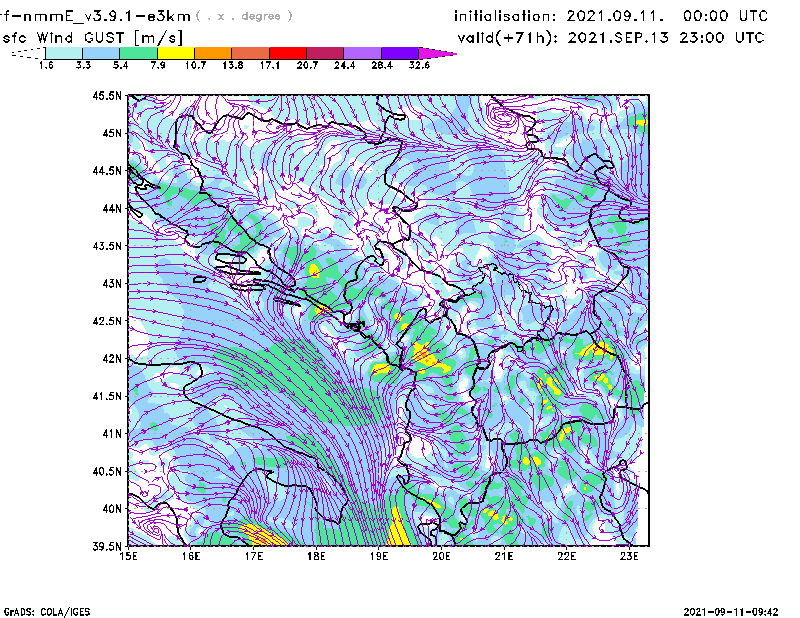This screenshot has width=800, height=618.
Task: Click the 44.5N latitude label
Action: coord(107,170)
